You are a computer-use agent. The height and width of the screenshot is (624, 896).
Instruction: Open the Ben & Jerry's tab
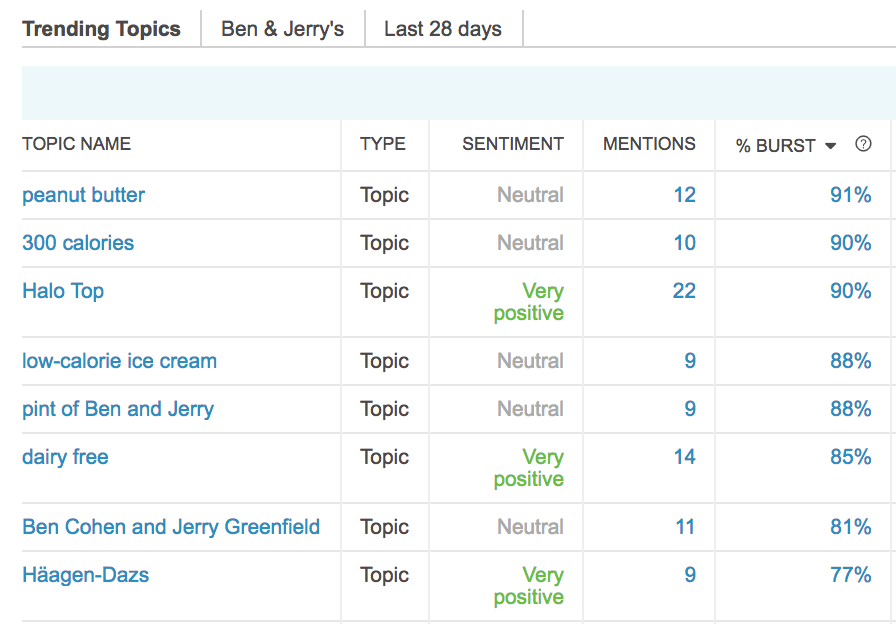tap(282, 29)
